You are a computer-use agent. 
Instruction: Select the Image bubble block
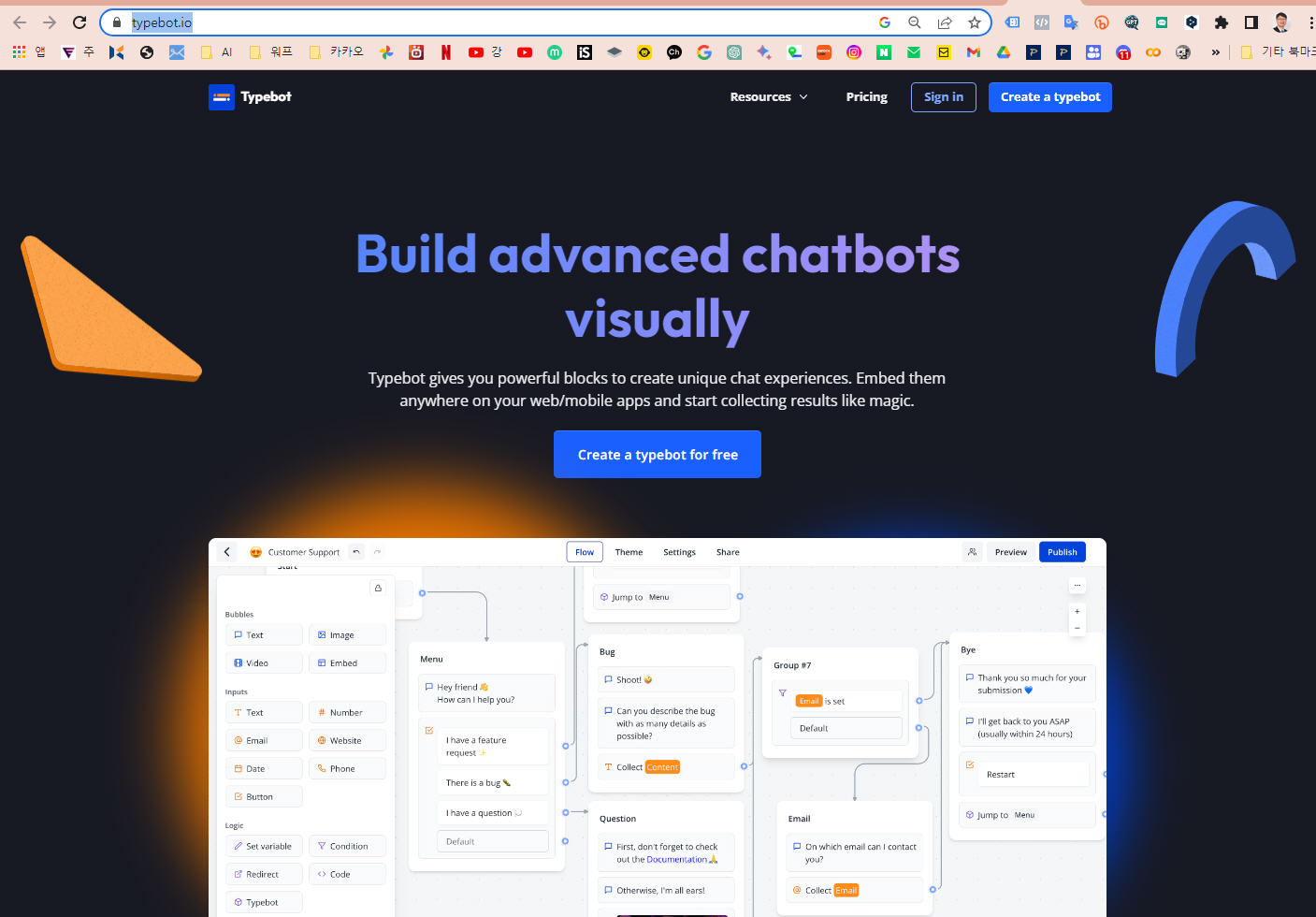pyautogui.click(x=347, y=634)
